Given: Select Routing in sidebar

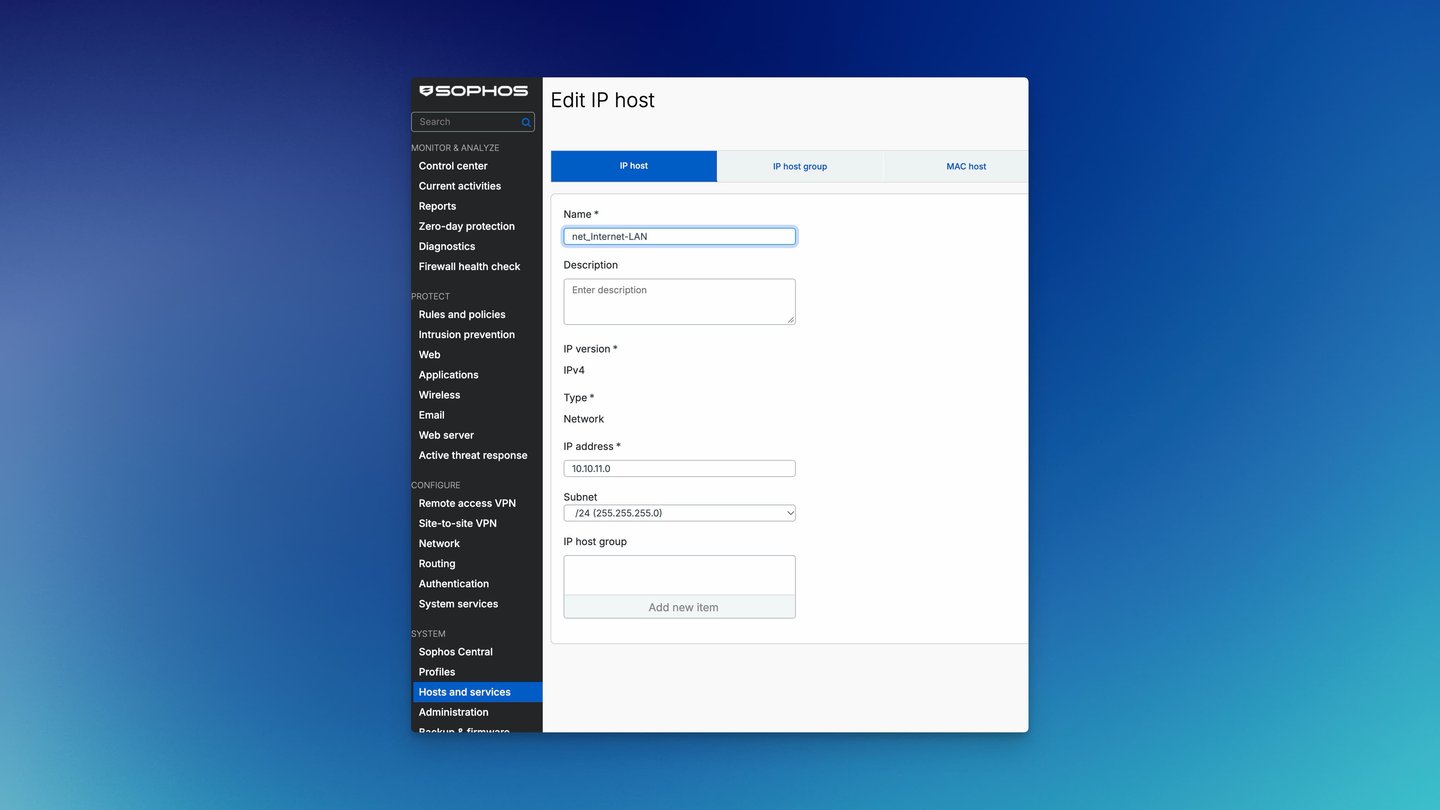Looking at the screenshot, I should pos(436,563).
